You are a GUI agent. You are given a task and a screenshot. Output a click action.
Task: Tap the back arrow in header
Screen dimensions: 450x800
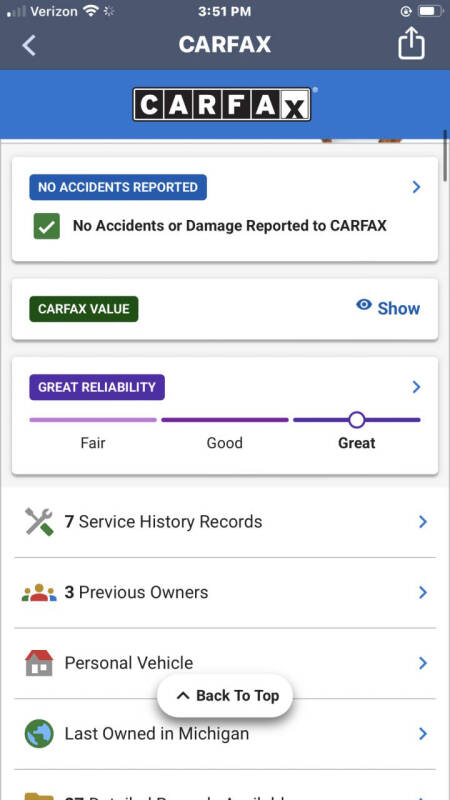click(29, 45)
